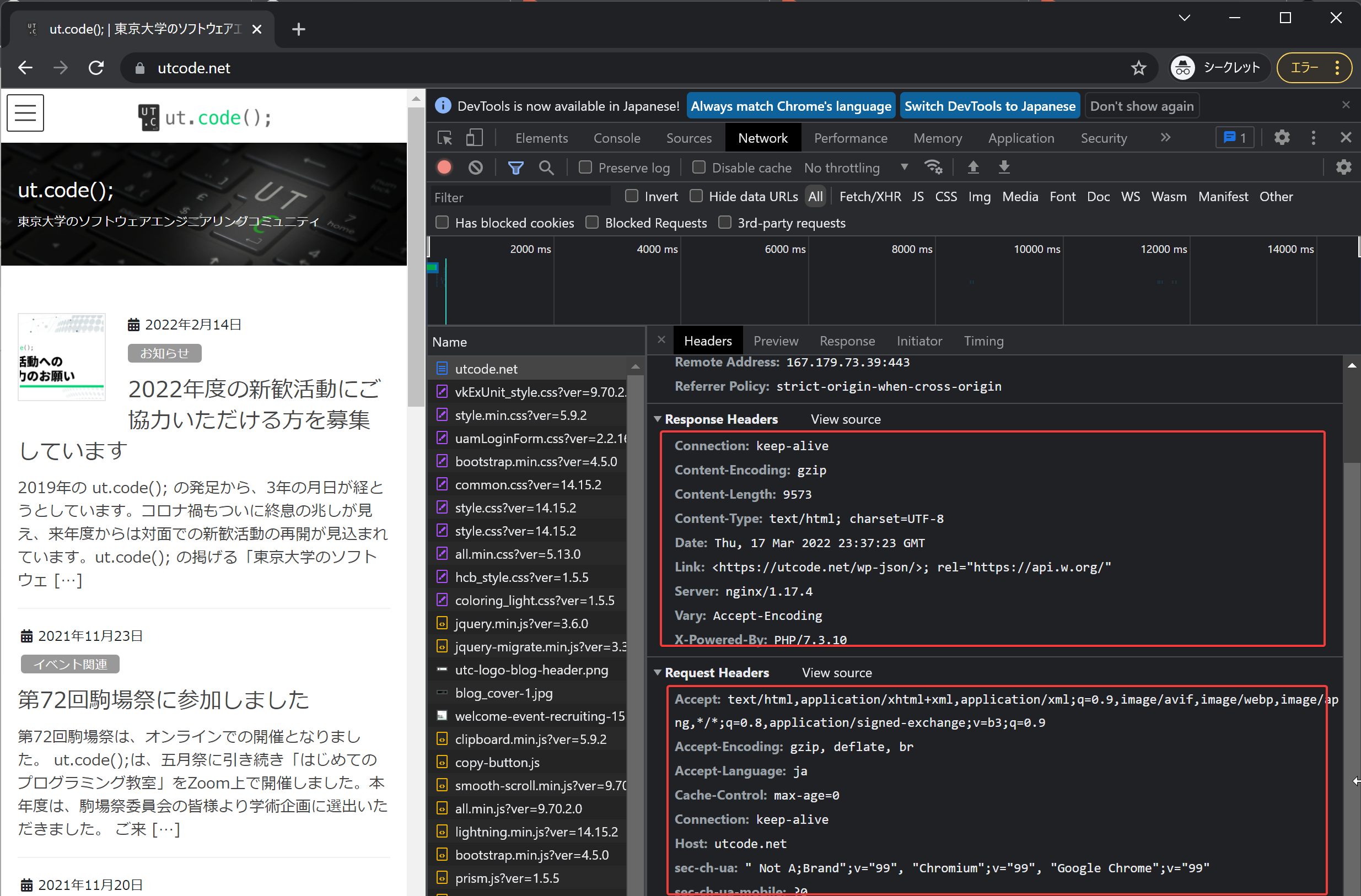This screenshot has height=896, width=1361.
Task: Start or stop recording the network log
Action: coord(444,167)
